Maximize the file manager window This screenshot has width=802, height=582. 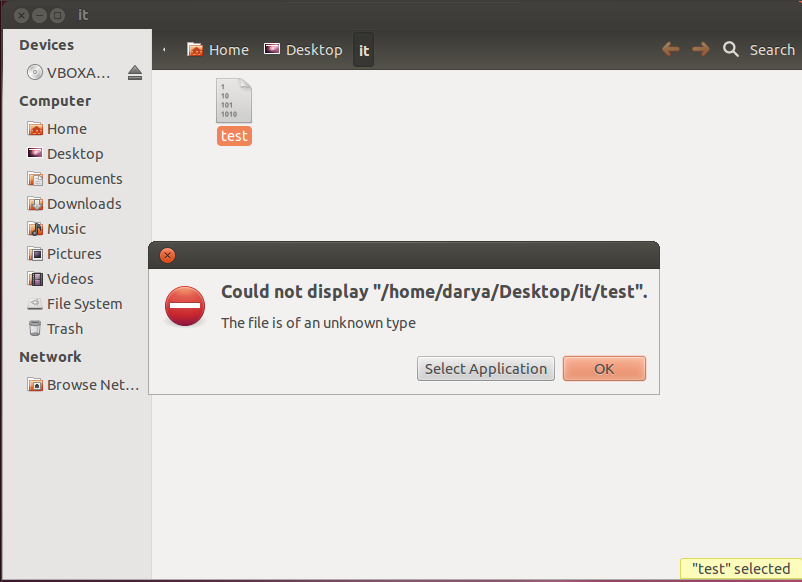[58, 15]
